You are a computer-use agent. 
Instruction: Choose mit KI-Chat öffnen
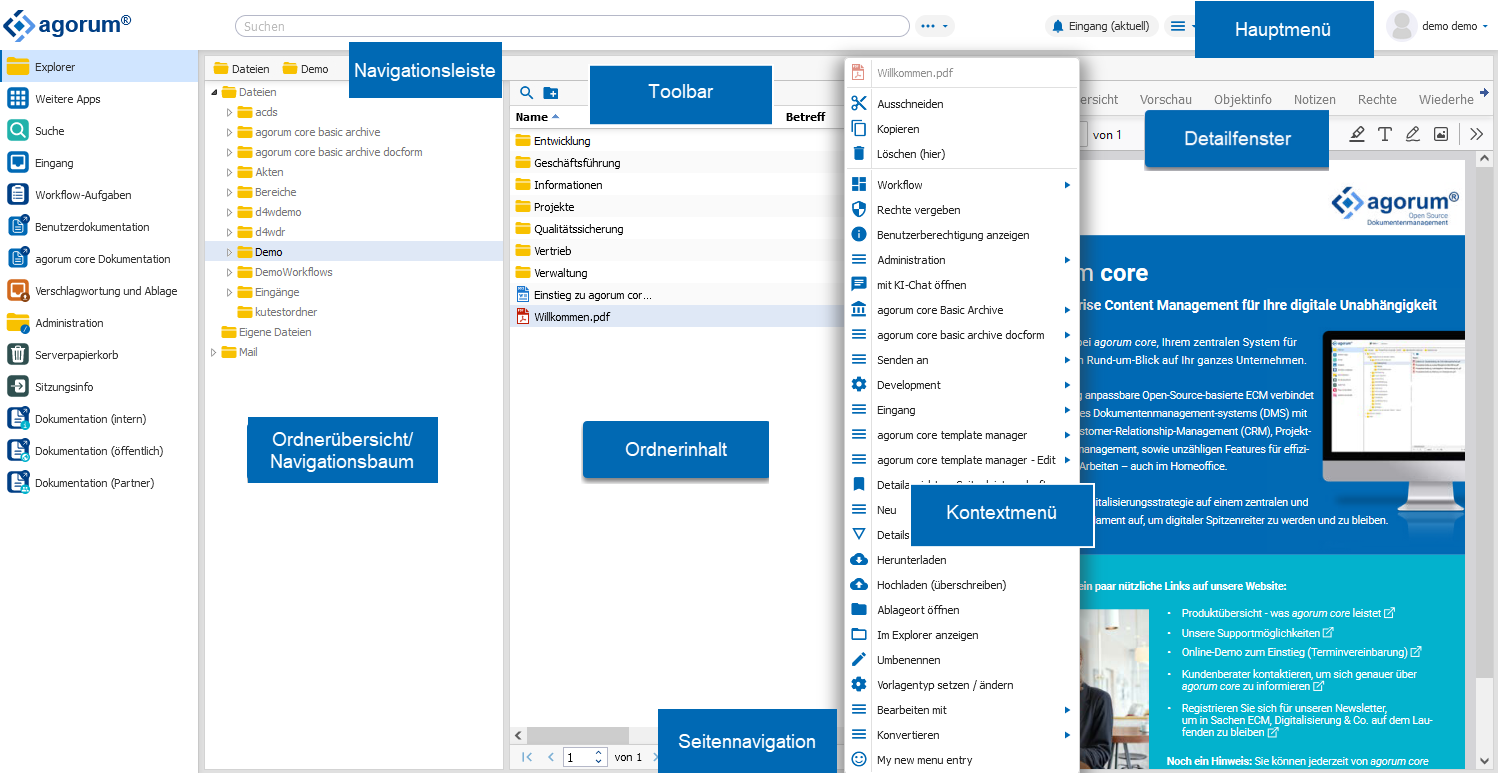tap(962, 285)
